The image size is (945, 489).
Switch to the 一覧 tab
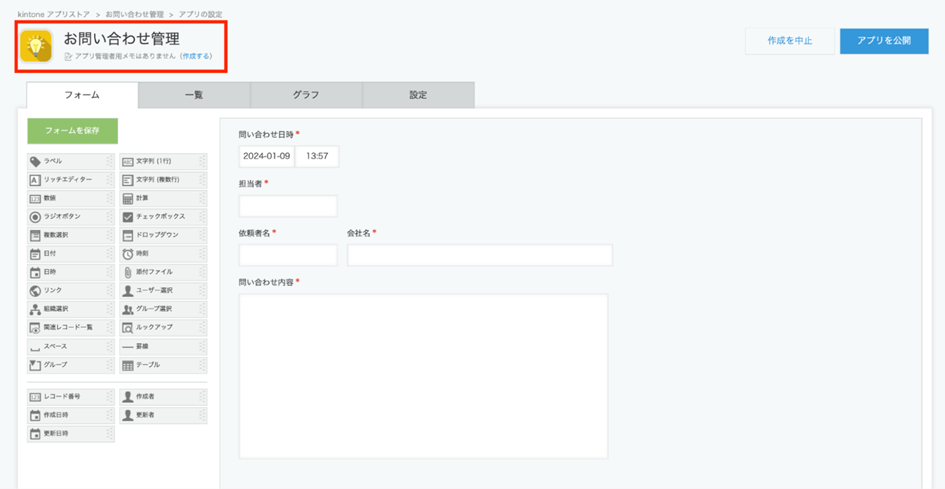194,95
